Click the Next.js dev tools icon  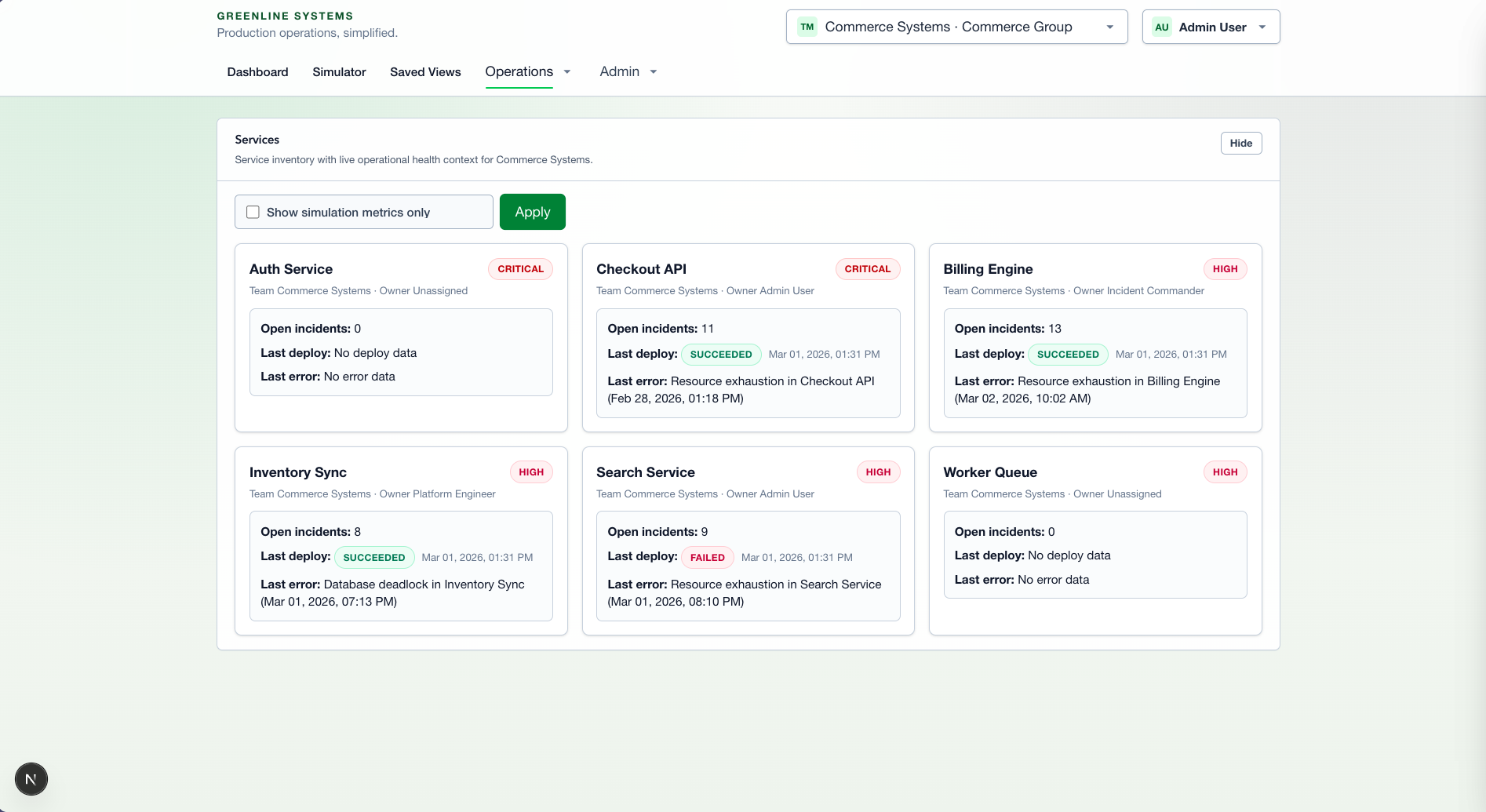click(x=31, y=779)
